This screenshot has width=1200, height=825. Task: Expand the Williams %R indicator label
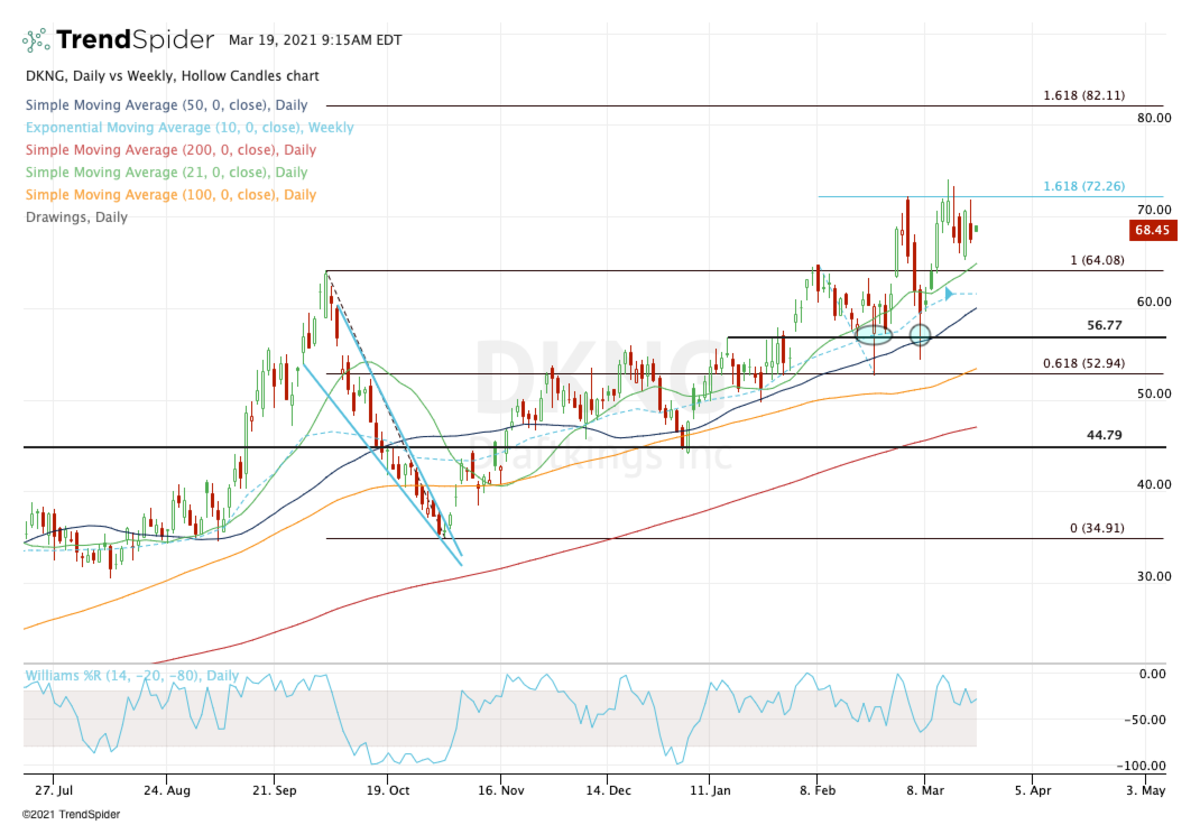click(x=131, y=676)
